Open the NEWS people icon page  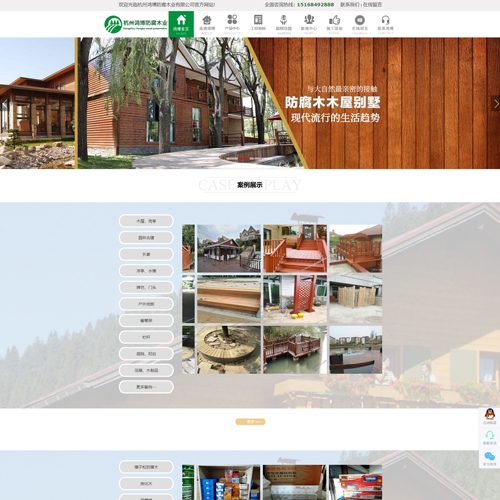click(309, 24)
